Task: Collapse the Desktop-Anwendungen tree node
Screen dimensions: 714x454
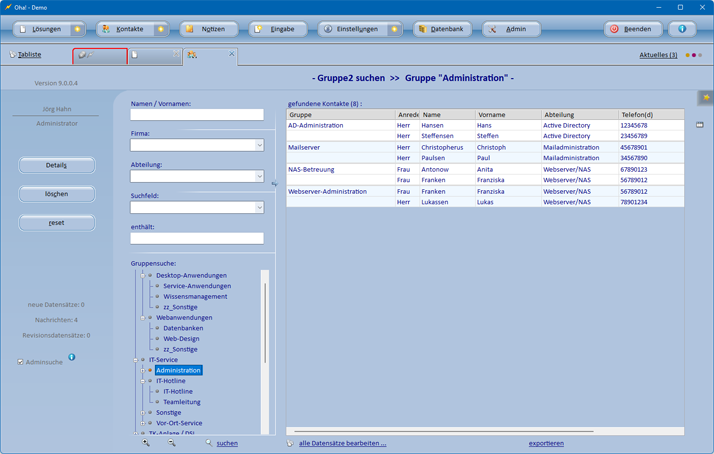Action: point(143,275)
